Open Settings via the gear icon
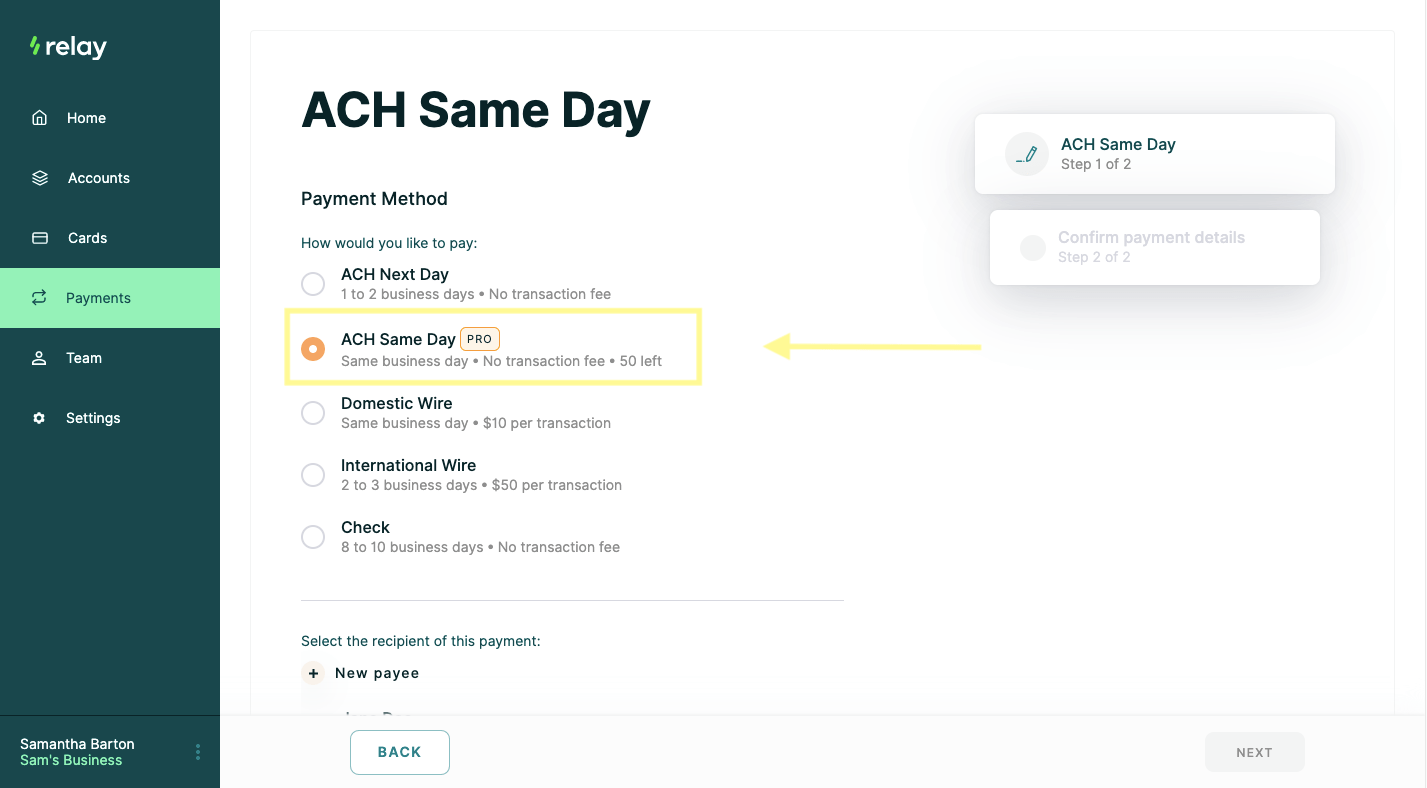The width and height of the screenshot is (1427, 788). click(39, 417)
